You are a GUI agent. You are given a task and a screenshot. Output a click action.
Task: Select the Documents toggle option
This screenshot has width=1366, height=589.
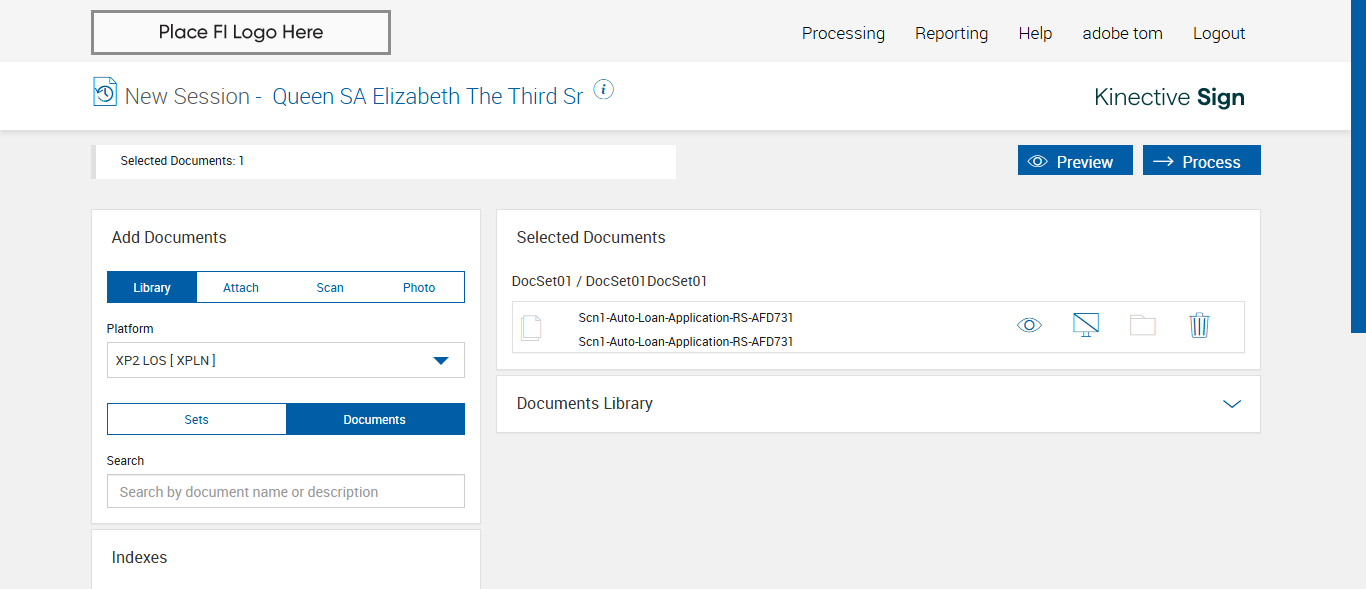pos(375,420)
